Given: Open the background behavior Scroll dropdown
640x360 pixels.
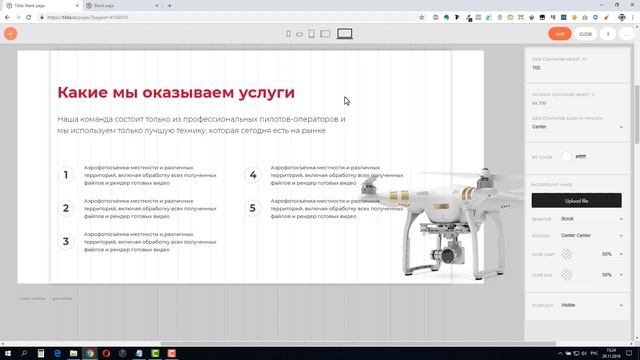Looking at the screenshot, I should (x=591, y=219).
